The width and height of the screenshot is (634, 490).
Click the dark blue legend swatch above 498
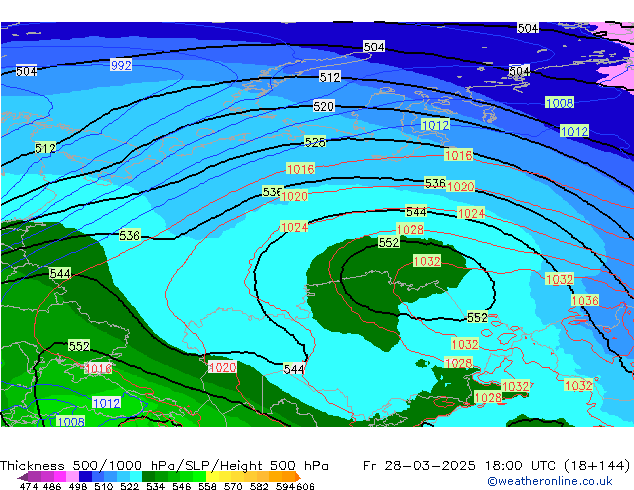point(85,476)
